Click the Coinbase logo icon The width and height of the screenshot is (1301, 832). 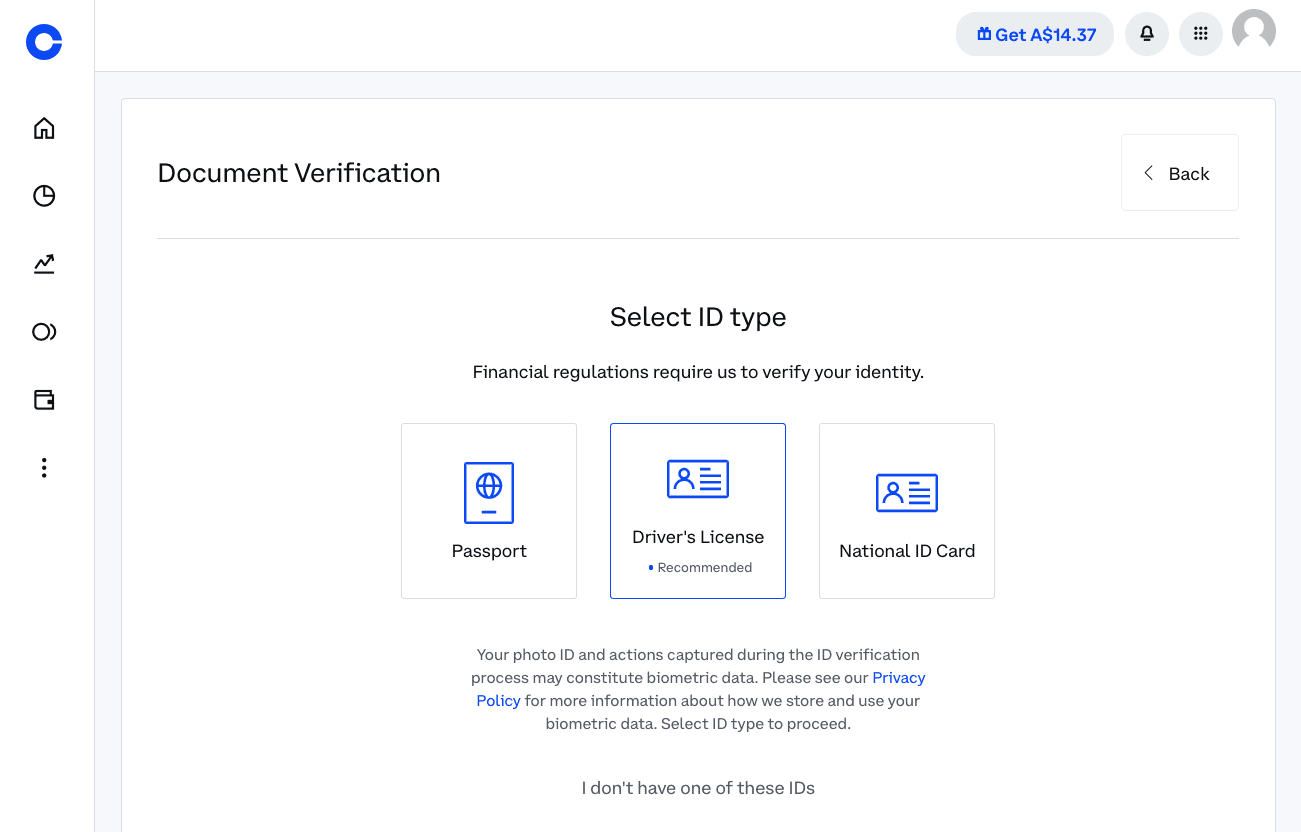(x=43, y=42)
